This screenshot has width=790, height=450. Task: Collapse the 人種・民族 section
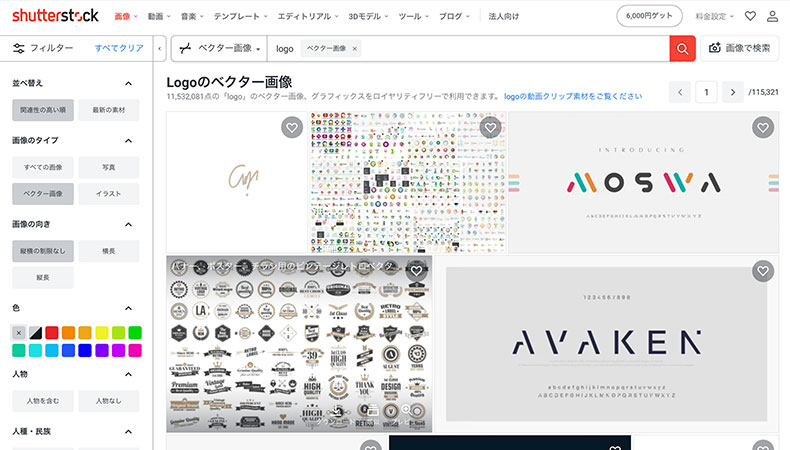pos(128,431)
